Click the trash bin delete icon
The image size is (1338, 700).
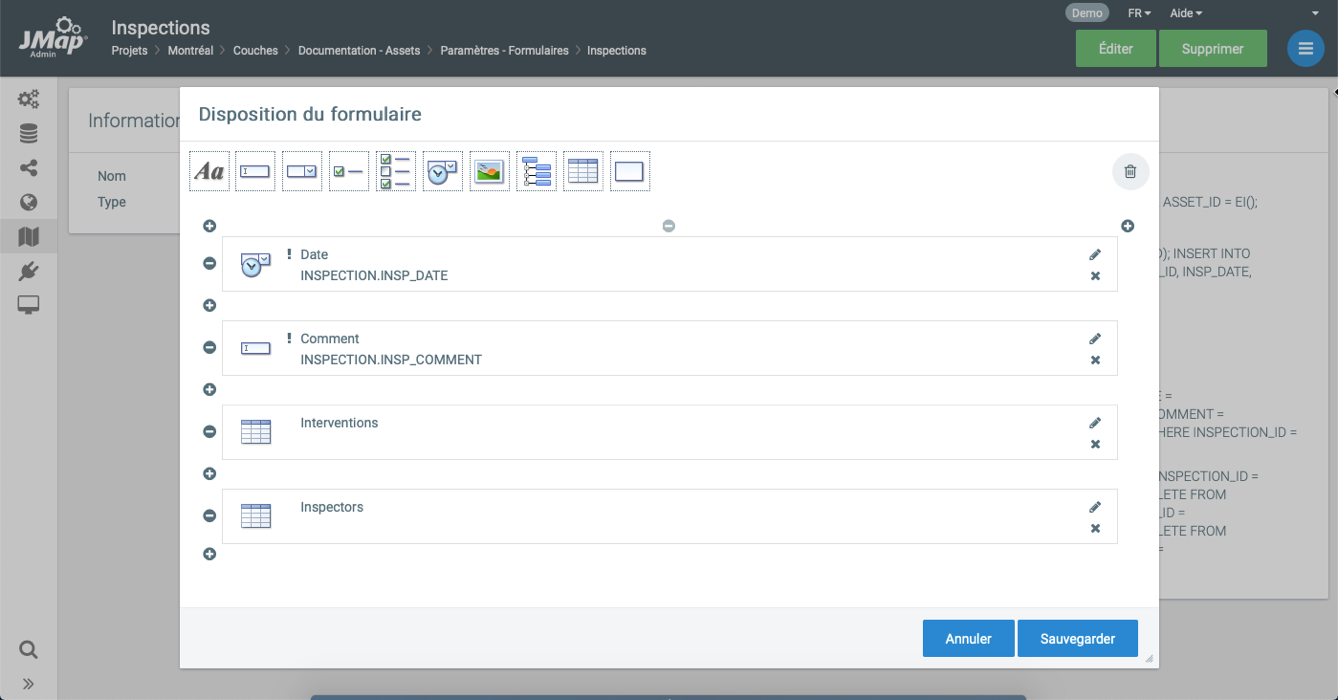(x=1130, y=172)
